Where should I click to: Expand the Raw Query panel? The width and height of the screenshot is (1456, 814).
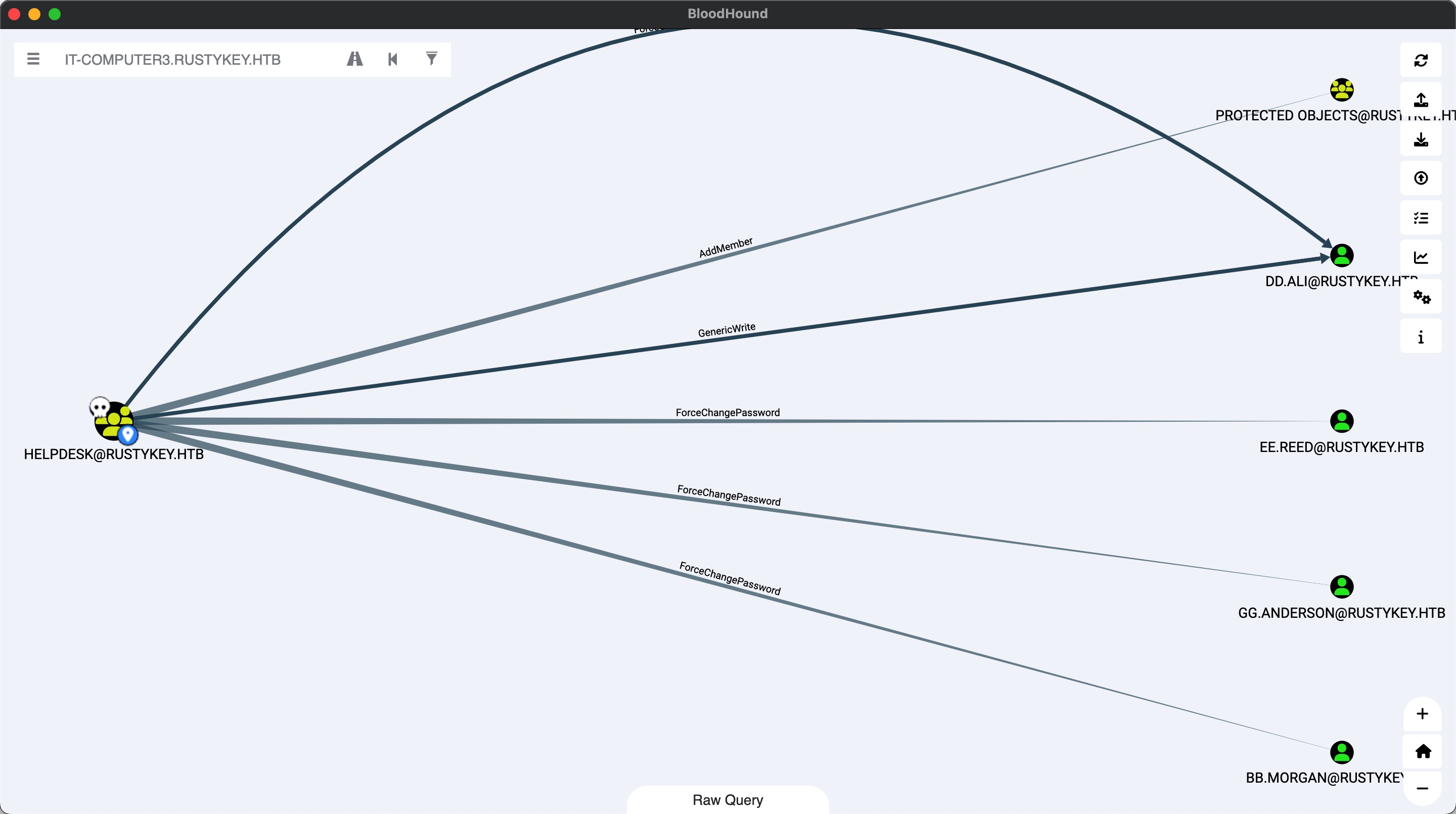pyautogui.click(x=727, y=800)
